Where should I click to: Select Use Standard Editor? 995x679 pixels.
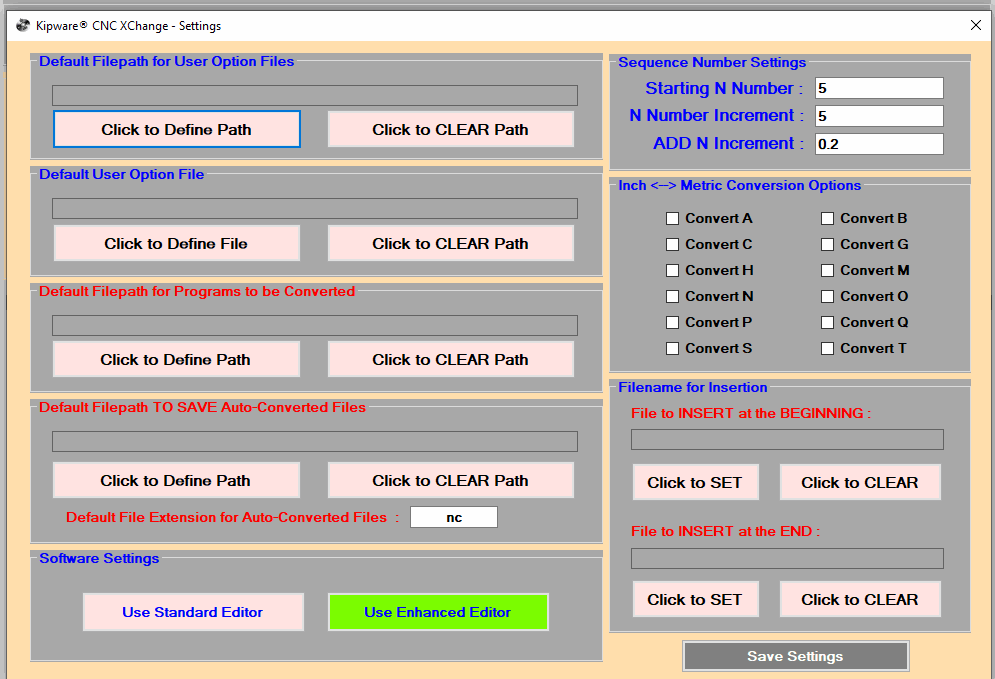pos(193,612)
